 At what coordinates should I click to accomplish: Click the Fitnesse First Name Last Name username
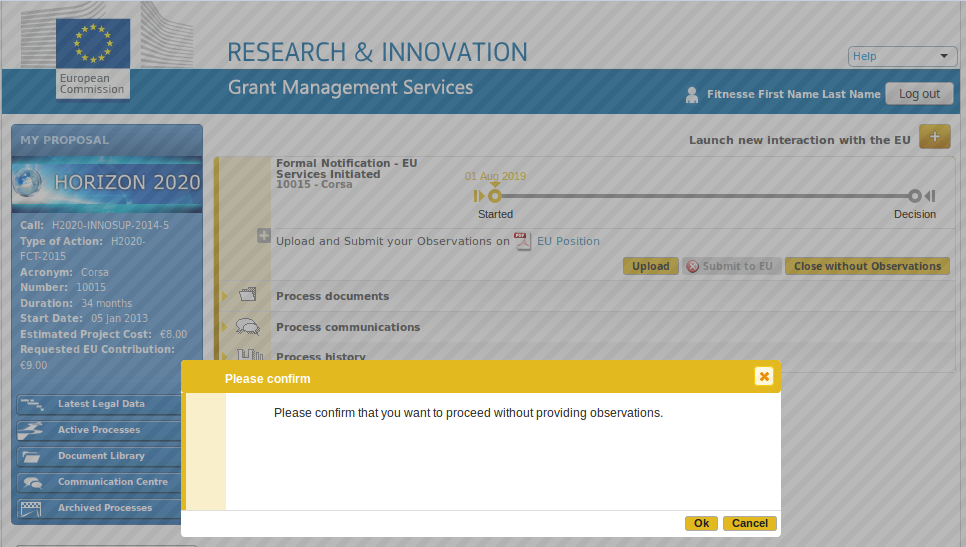794,94
